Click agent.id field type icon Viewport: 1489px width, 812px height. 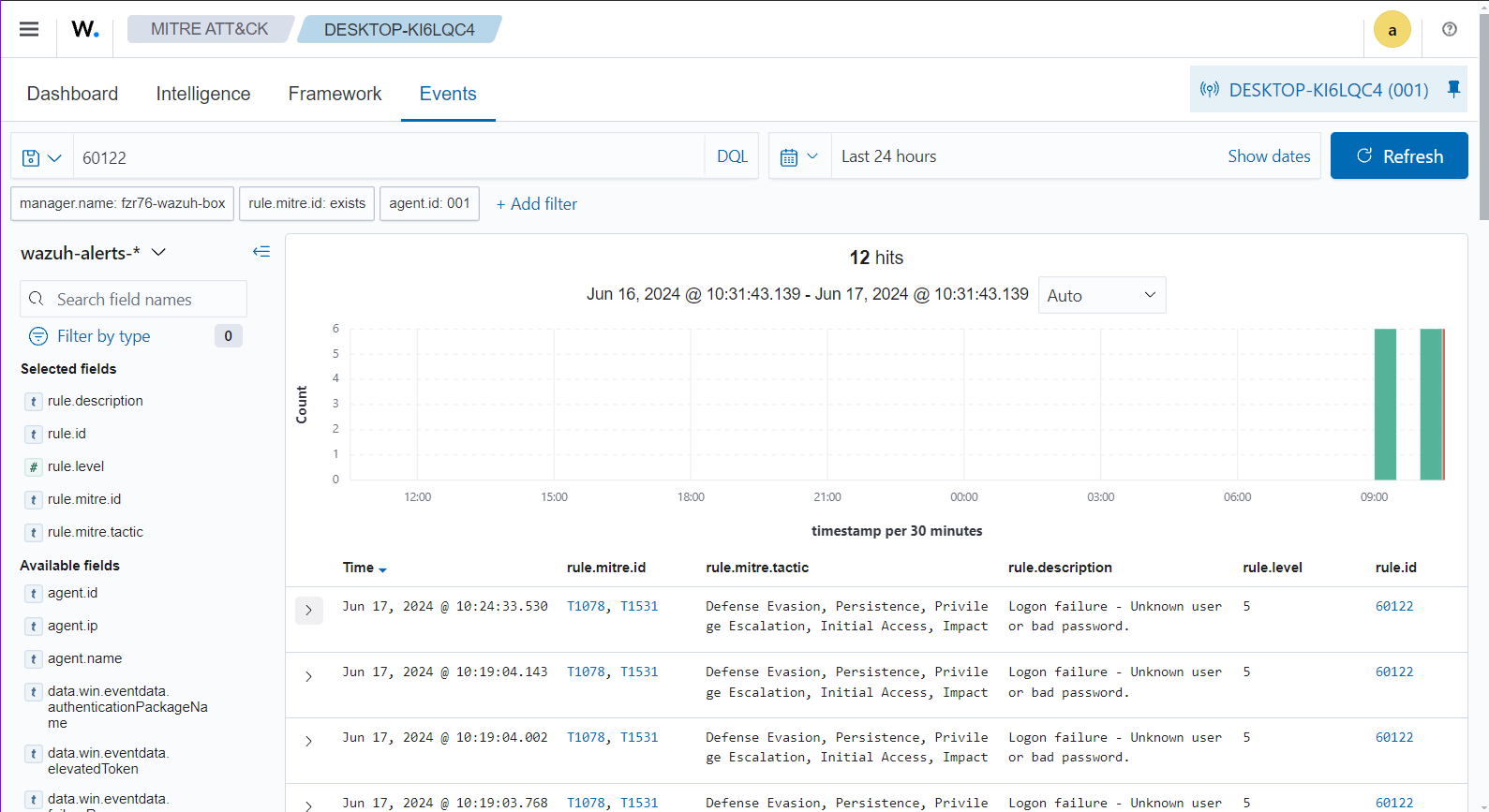[34, 594]
